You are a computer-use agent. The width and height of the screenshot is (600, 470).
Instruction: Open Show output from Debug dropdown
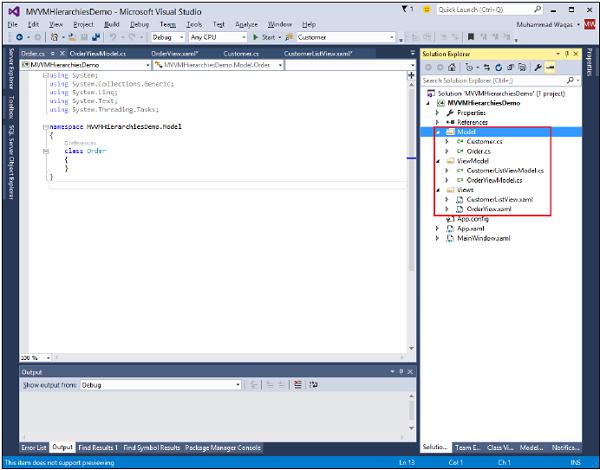coord(161,385)
